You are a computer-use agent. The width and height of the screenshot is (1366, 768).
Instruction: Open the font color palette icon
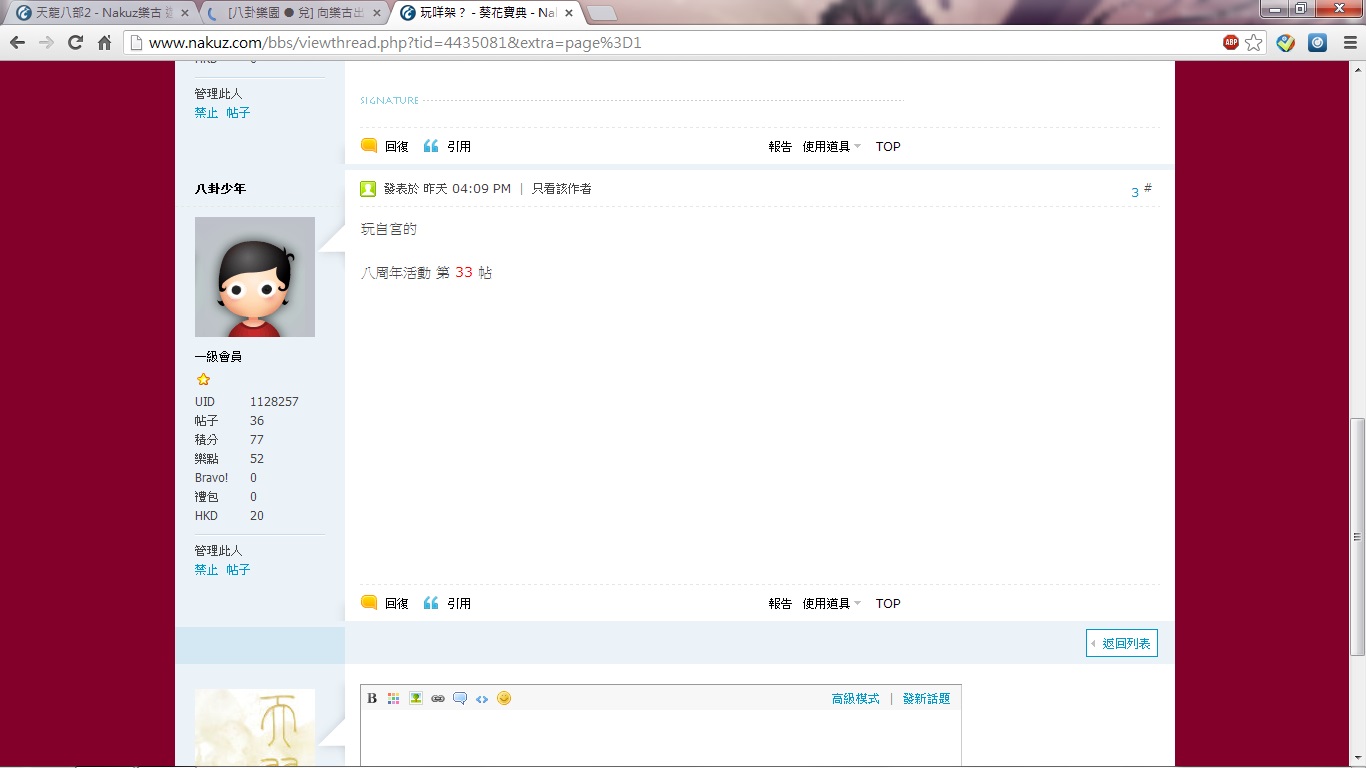394,698
